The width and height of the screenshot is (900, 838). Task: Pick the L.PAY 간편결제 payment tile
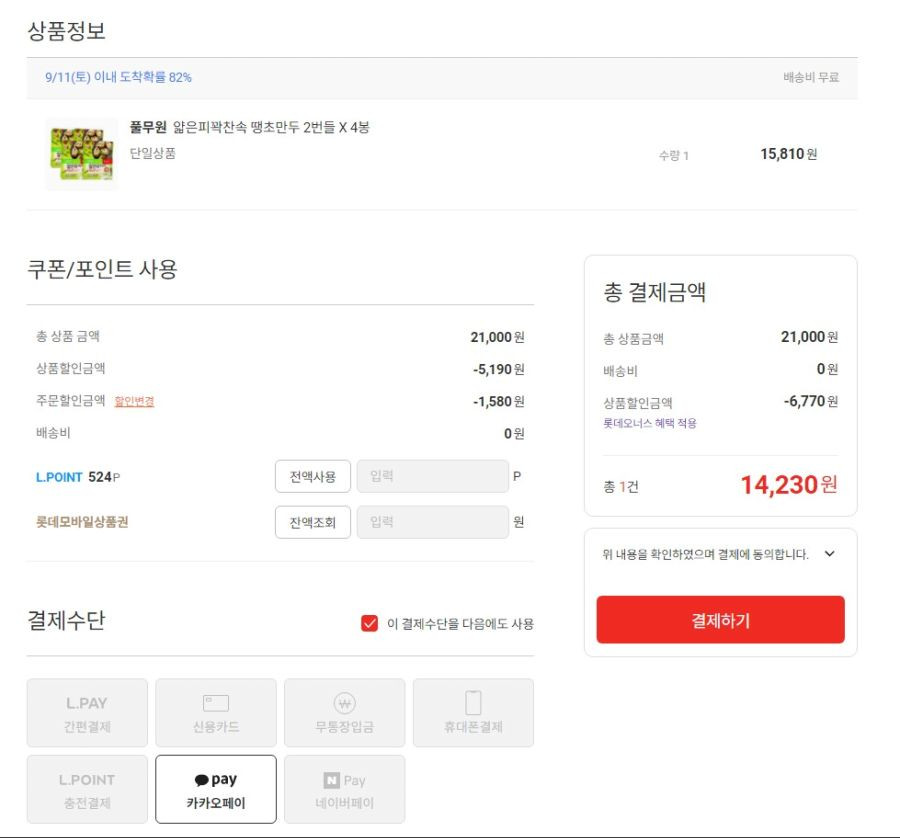(87, 713)
